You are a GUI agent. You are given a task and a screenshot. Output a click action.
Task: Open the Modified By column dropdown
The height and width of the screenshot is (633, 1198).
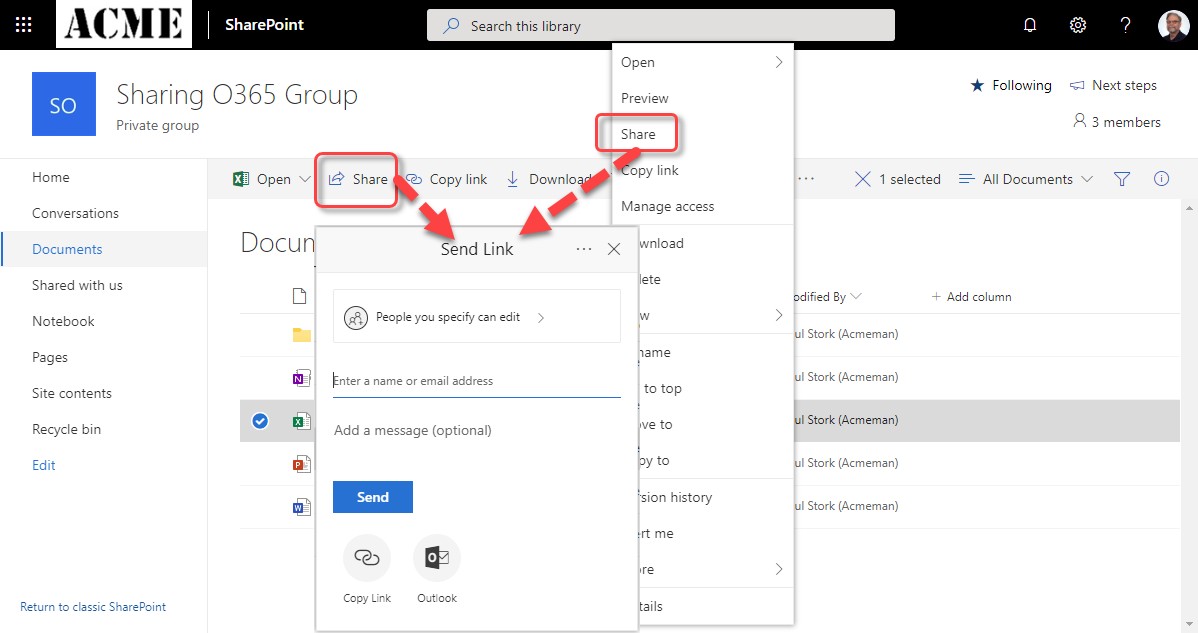[x=856, y=296]
